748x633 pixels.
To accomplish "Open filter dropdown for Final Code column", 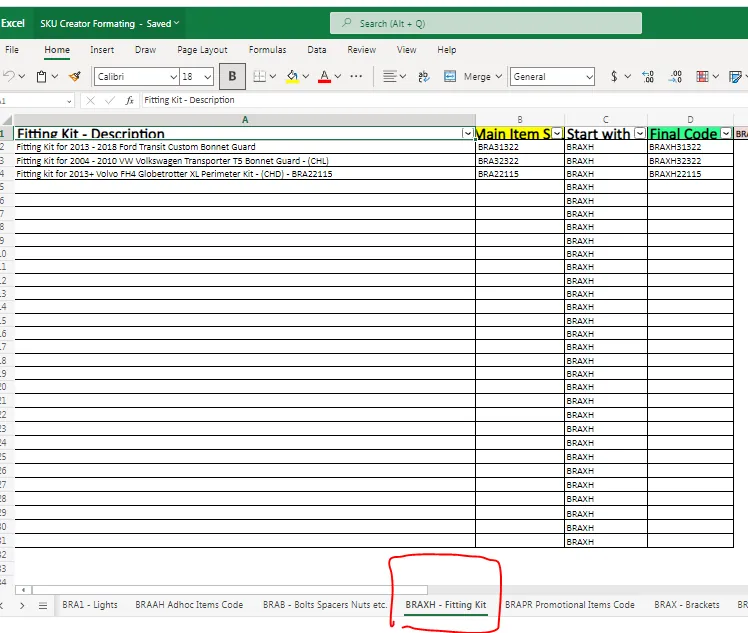I will (726, 134).
